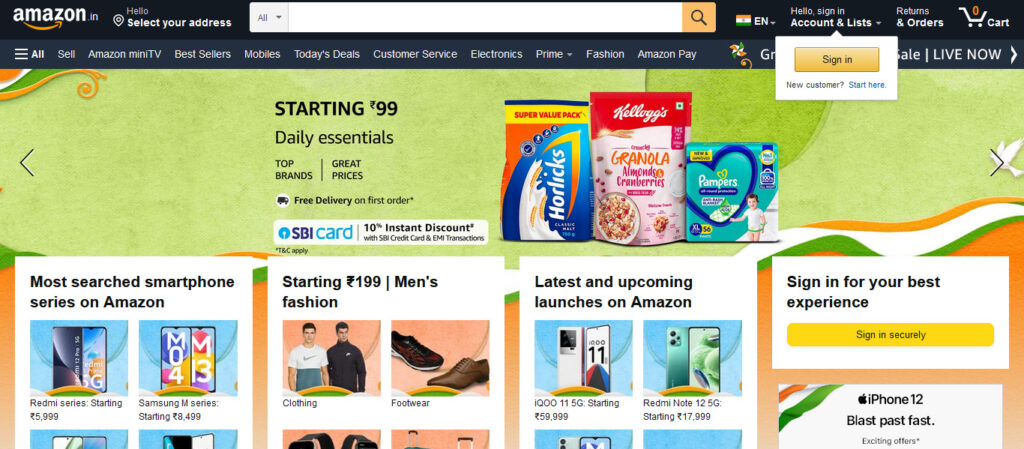The width and height of the screenshot is (1024, 449).
Task: Click the Amazon.in logo
Action: click(x=56, y=18)
